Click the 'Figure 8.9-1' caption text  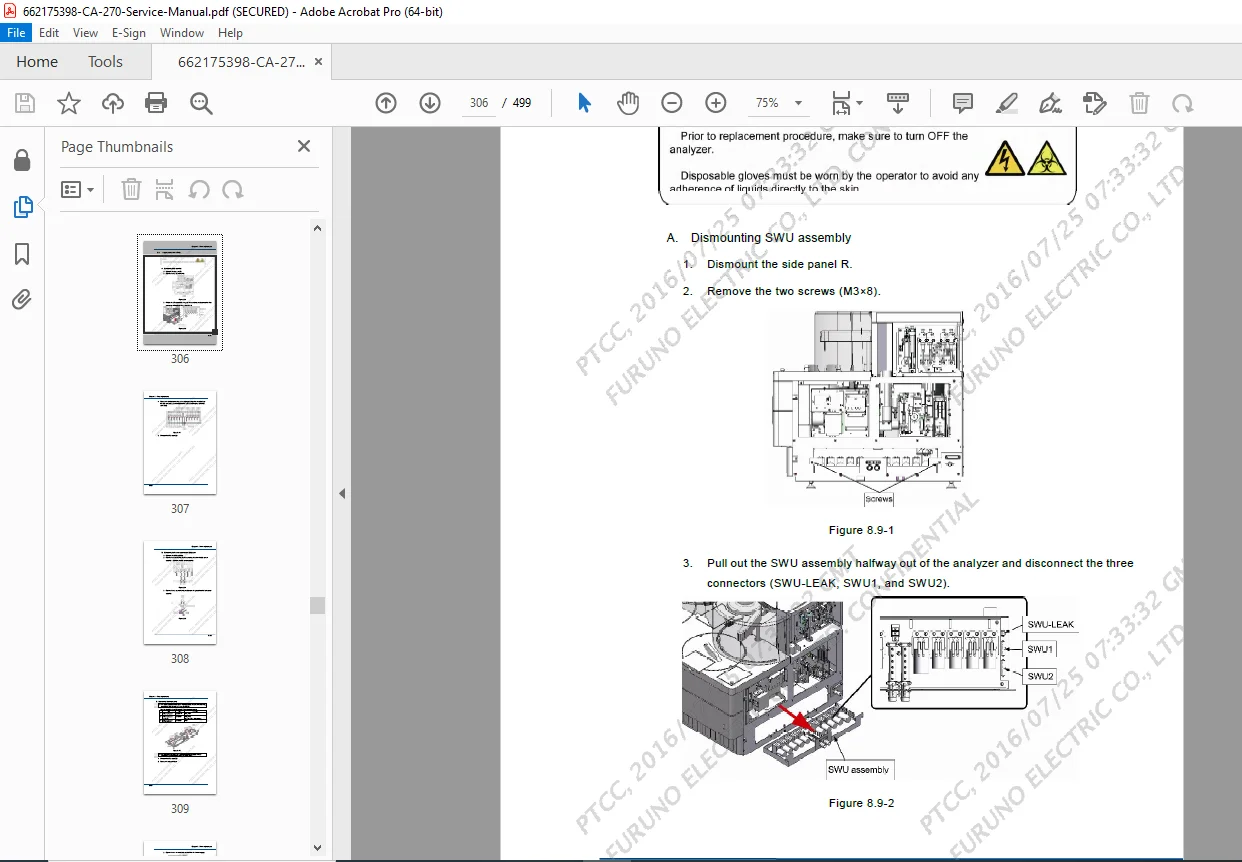pos(861,530)
